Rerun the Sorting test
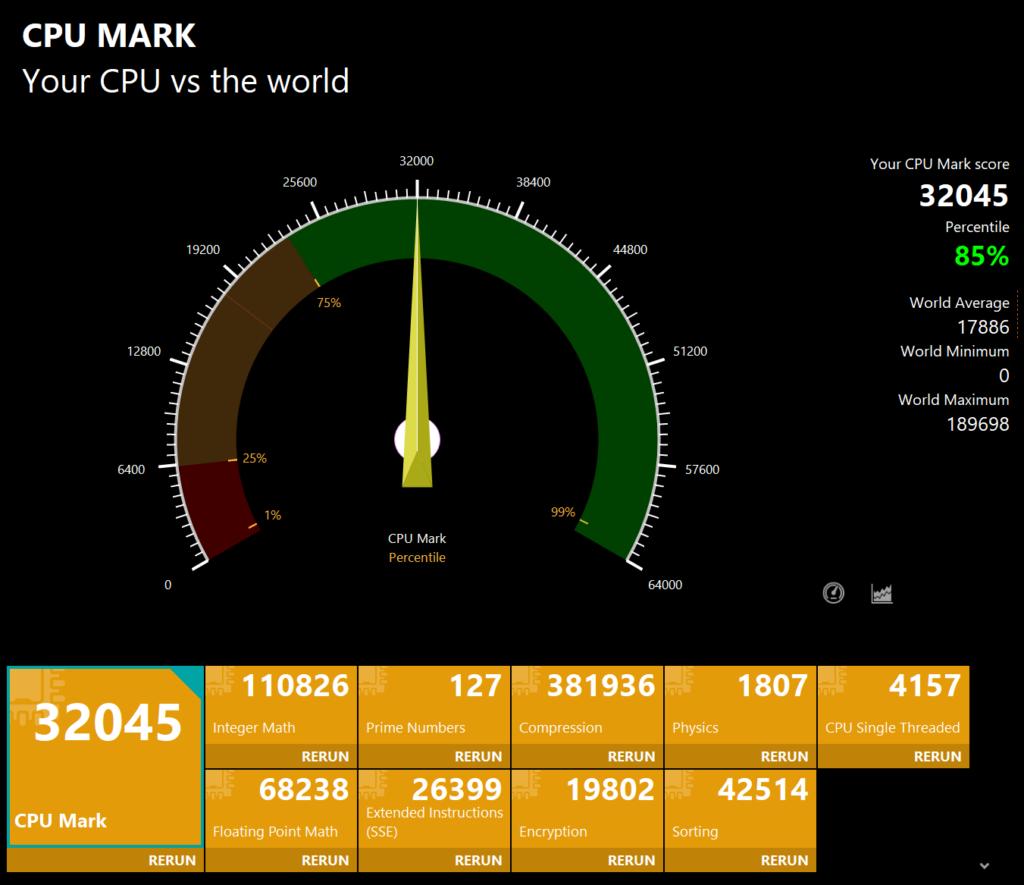Screen dimensions: 1024x885 (x=784, y=860)
